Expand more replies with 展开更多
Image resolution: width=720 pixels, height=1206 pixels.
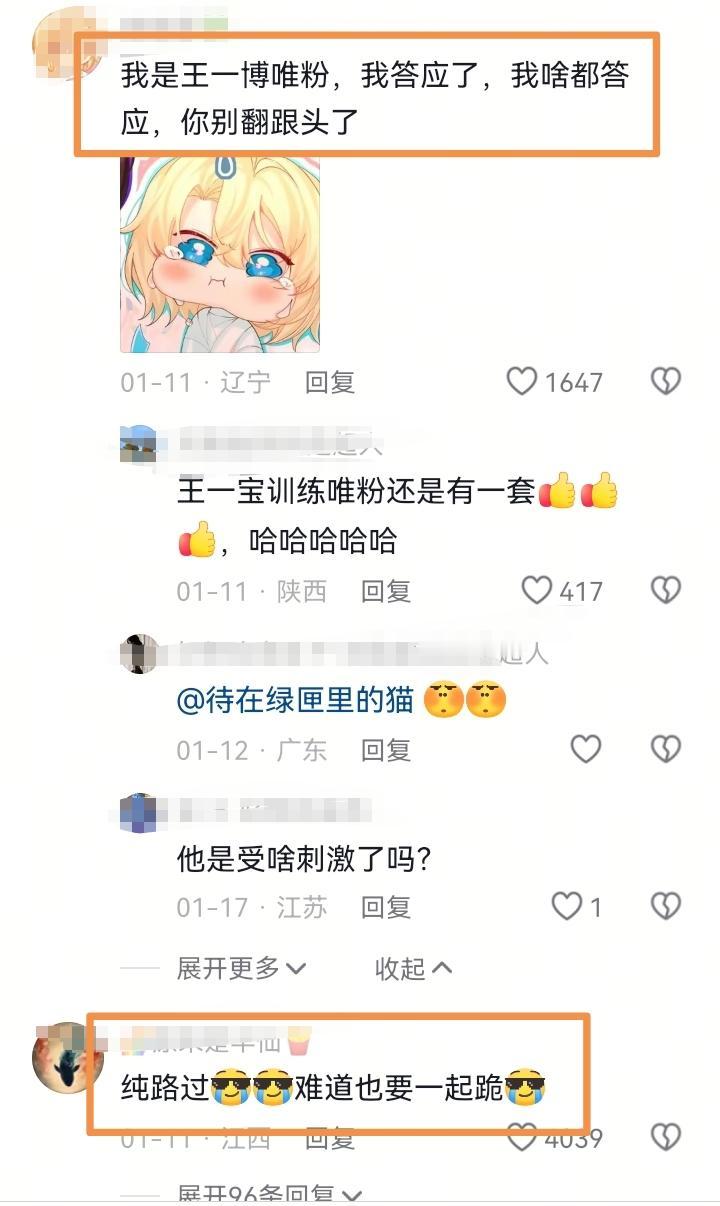point(241,967)
